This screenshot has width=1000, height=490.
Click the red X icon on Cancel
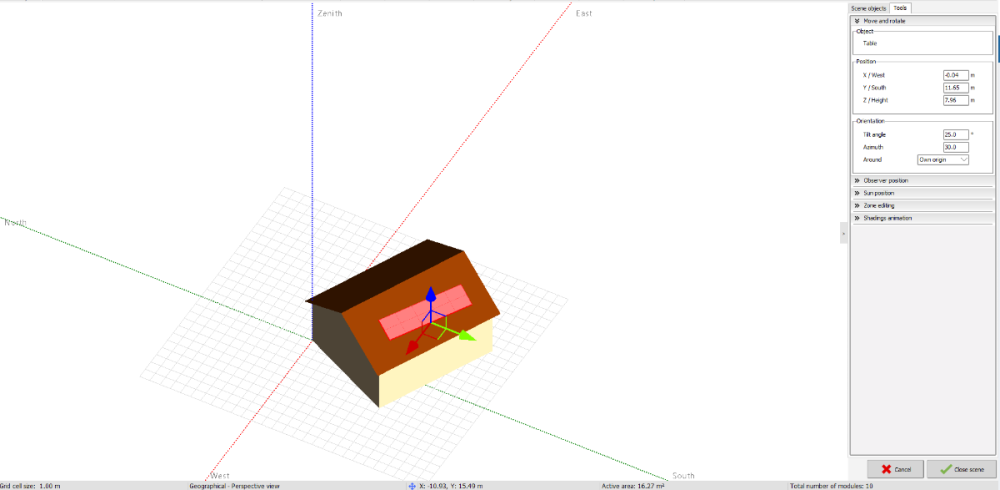[887, 469]
